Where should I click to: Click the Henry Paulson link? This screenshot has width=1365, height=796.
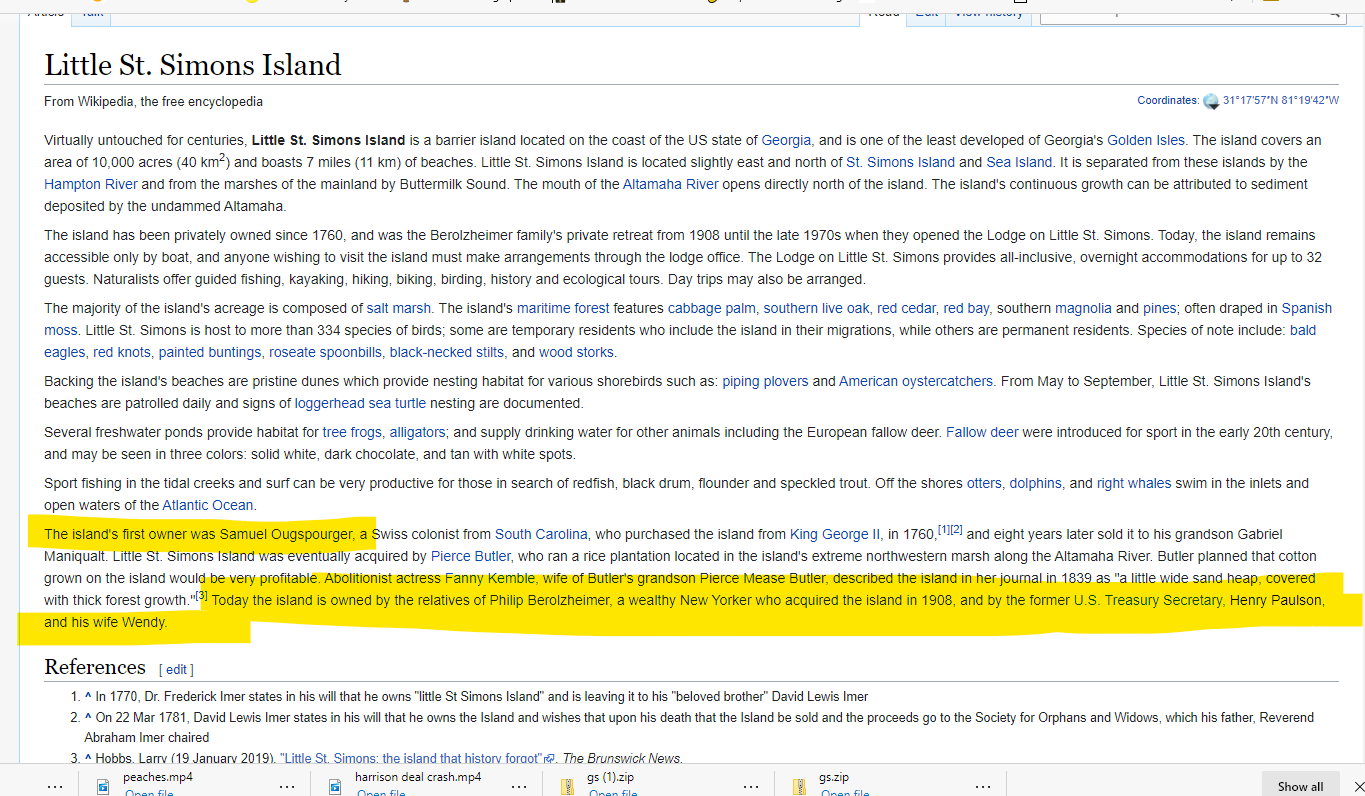pos(1277,600)
